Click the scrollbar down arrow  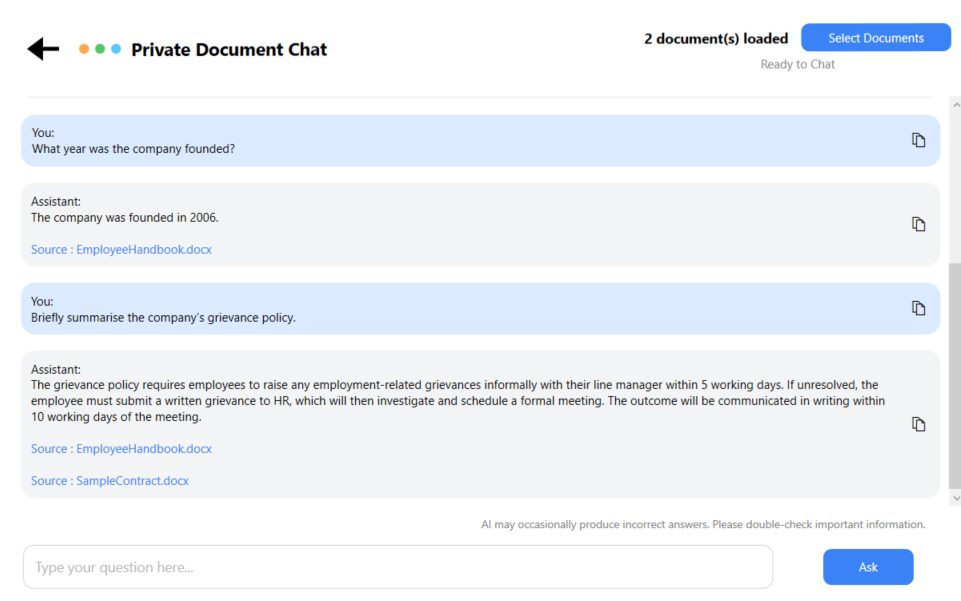tap(954, 496)
